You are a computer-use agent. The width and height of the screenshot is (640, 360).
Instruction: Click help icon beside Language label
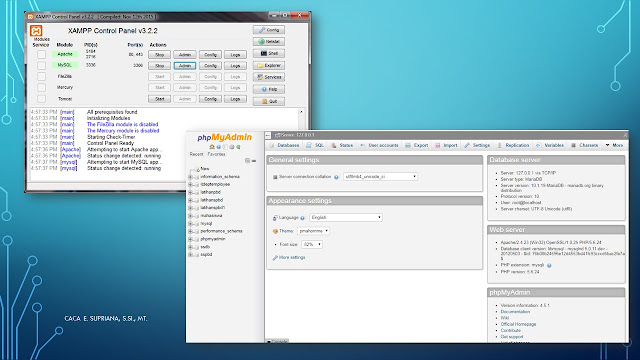[x=302, y=218]
